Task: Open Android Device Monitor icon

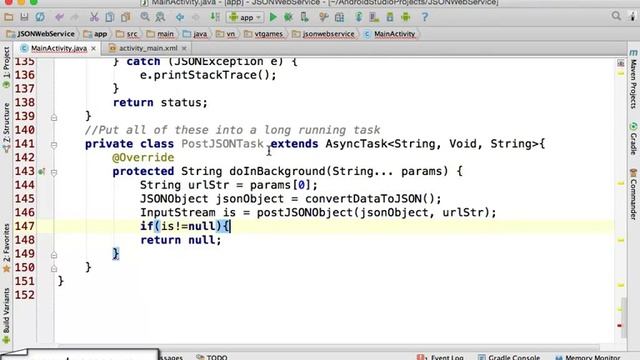Action: tap(406, 17)
